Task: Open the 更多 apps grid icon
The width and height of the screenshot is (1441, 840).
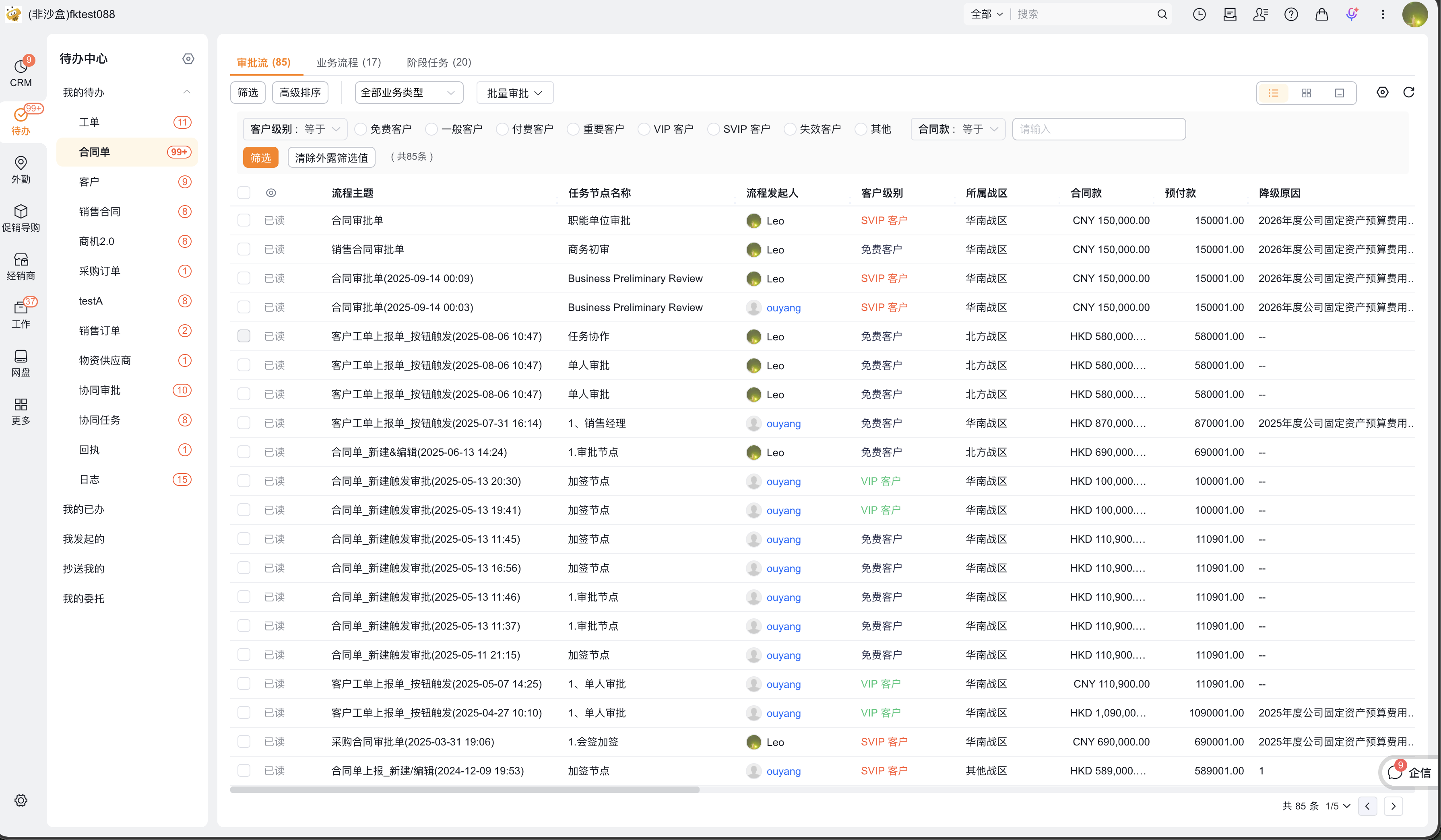Action: [x=21, y=411]
